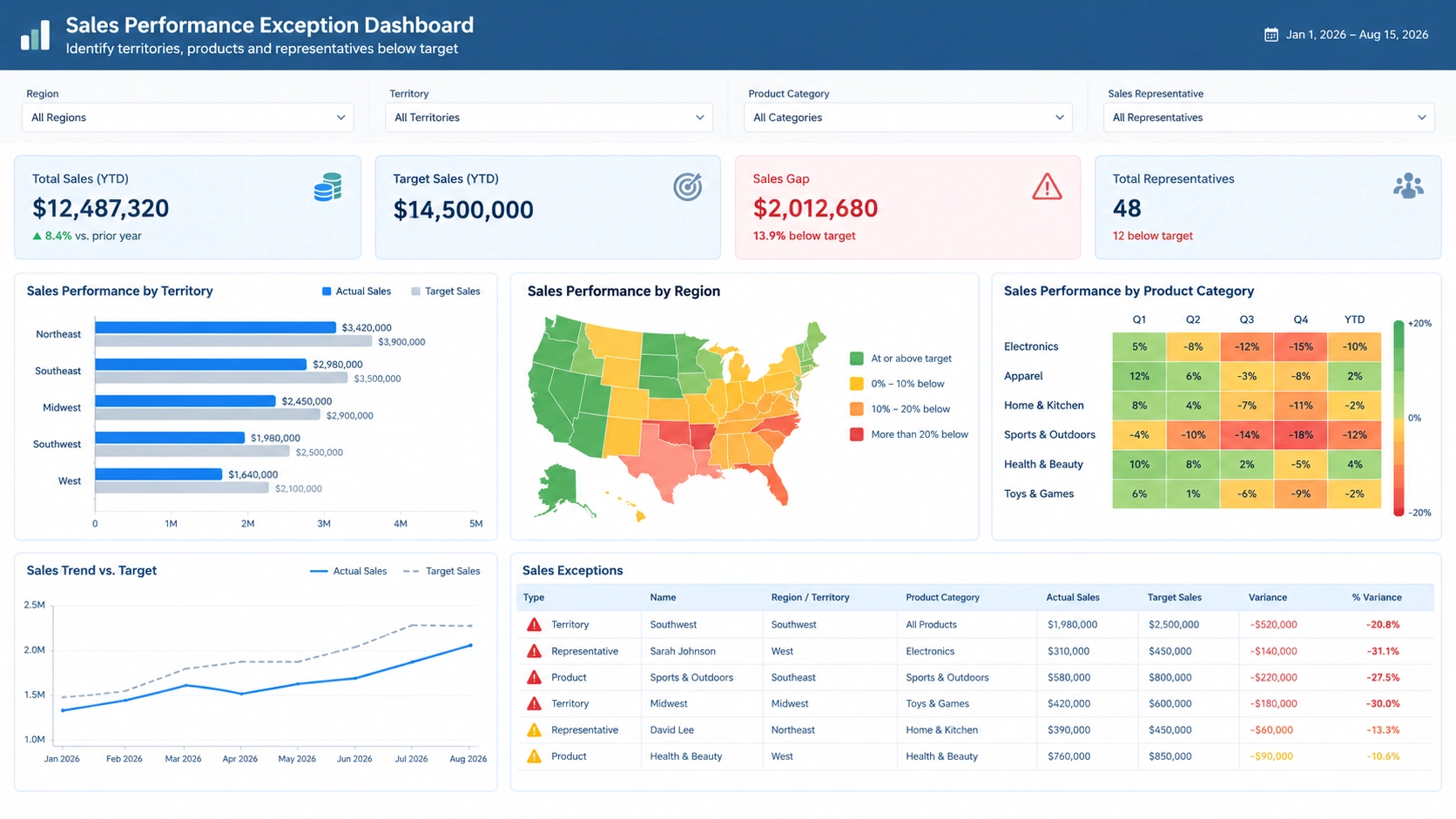Click the people icon on Total Representatives card

1408,186
